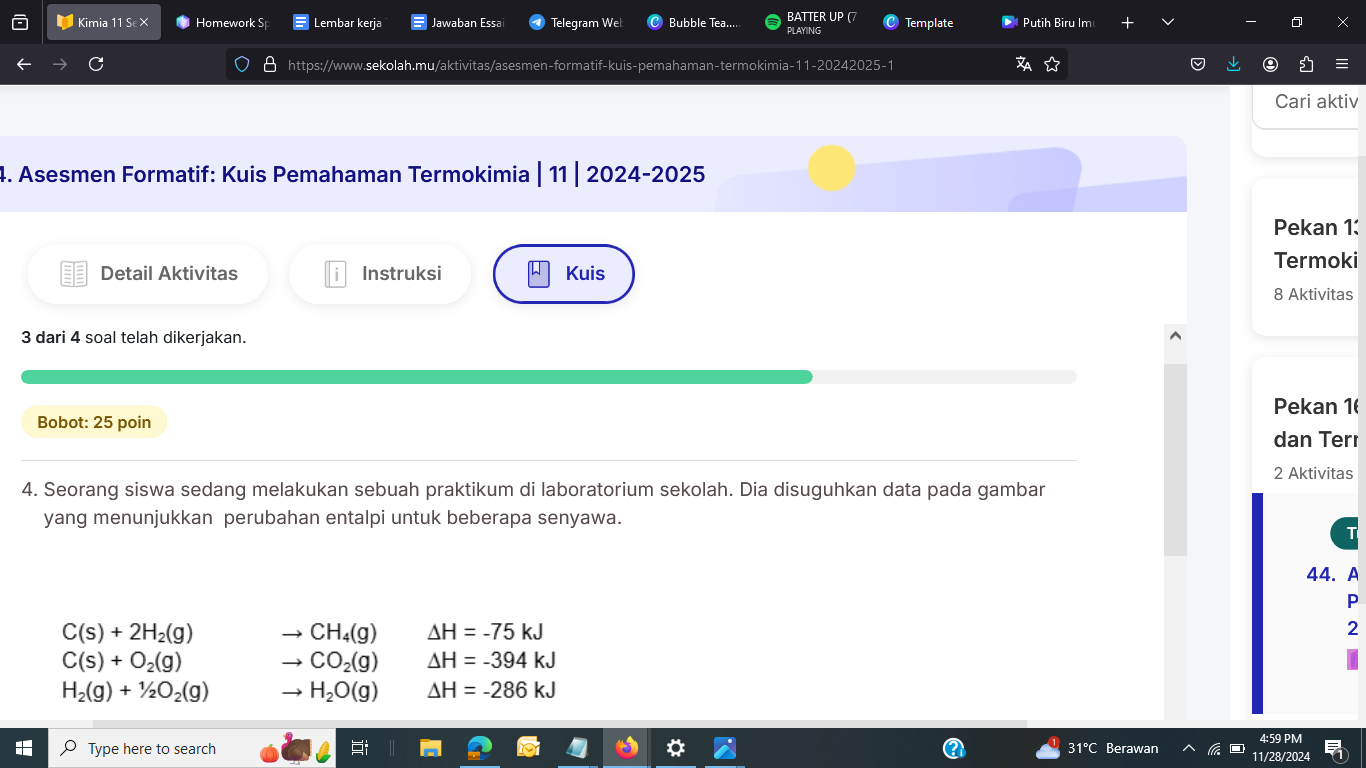Click the H₂O reaction ΔH = -286 kJ line
This screenshot has width=1366, height=768.
point(309,690)
